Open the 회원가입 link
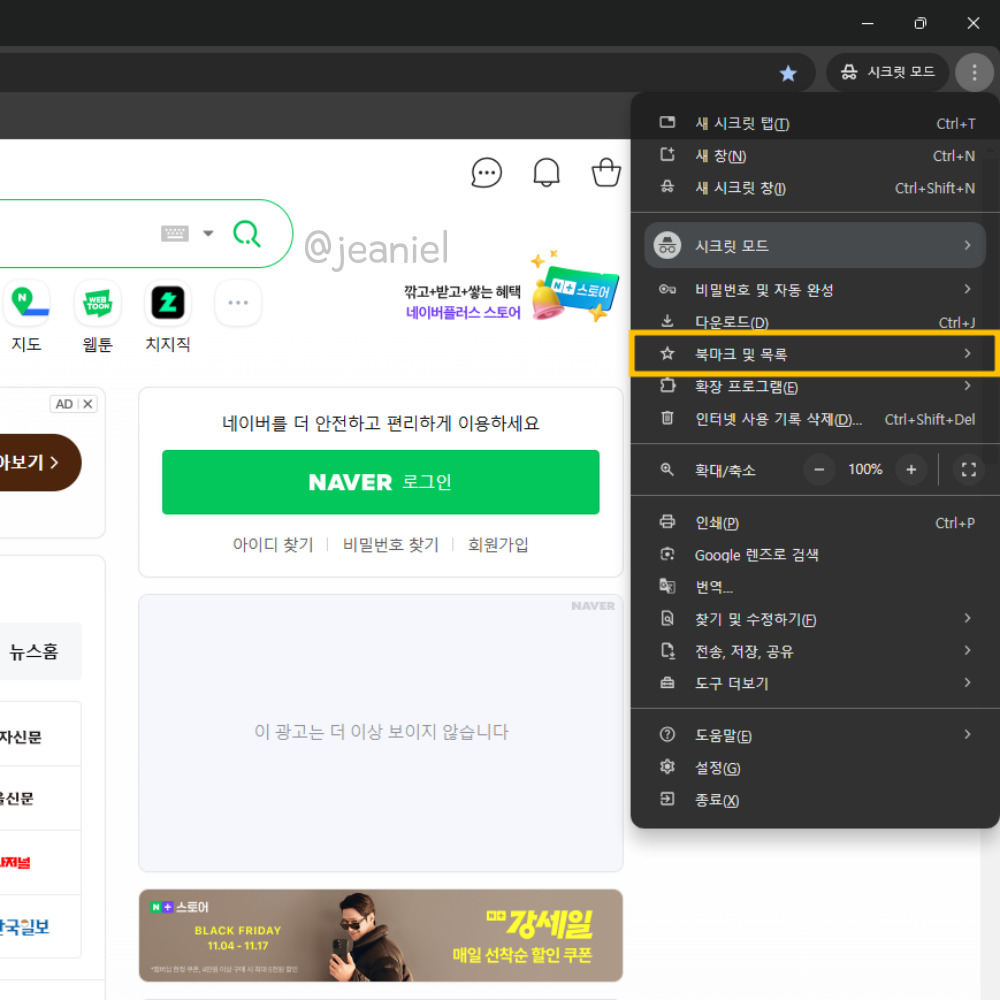 tap(498, 545)
